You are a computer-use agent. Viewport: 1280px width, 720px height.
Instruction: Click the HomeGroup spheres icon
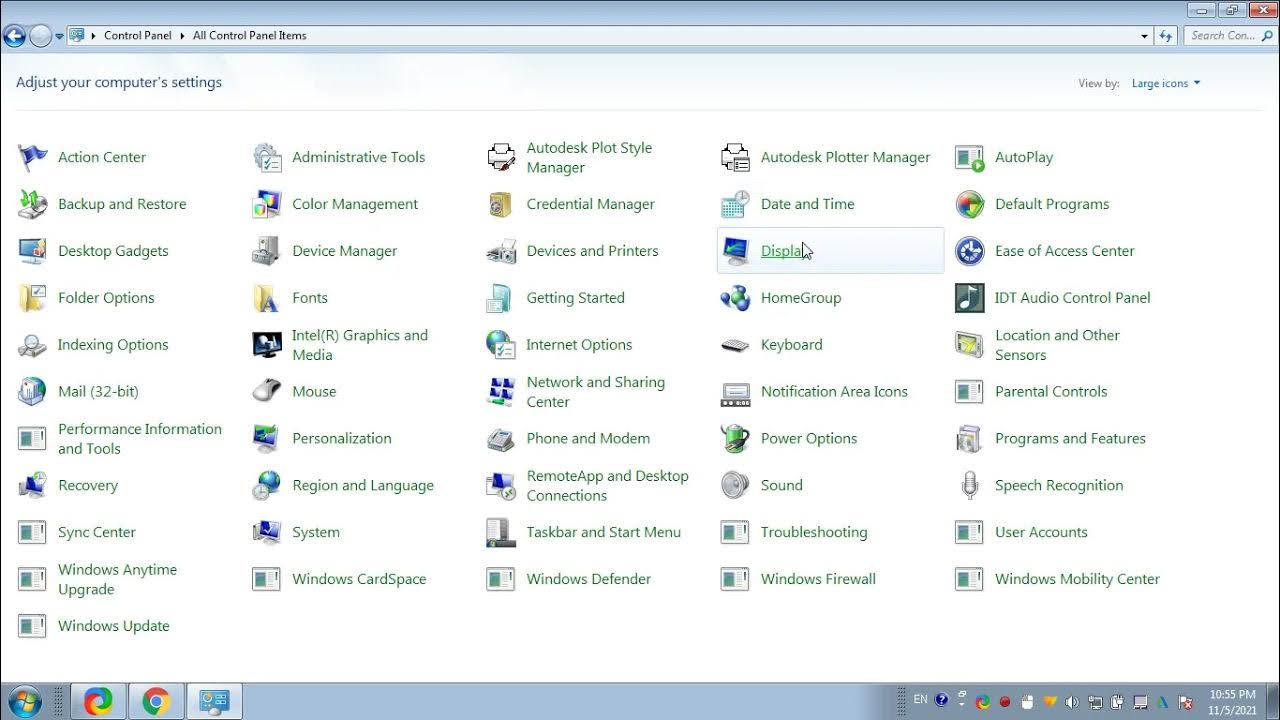pos(735,298)
